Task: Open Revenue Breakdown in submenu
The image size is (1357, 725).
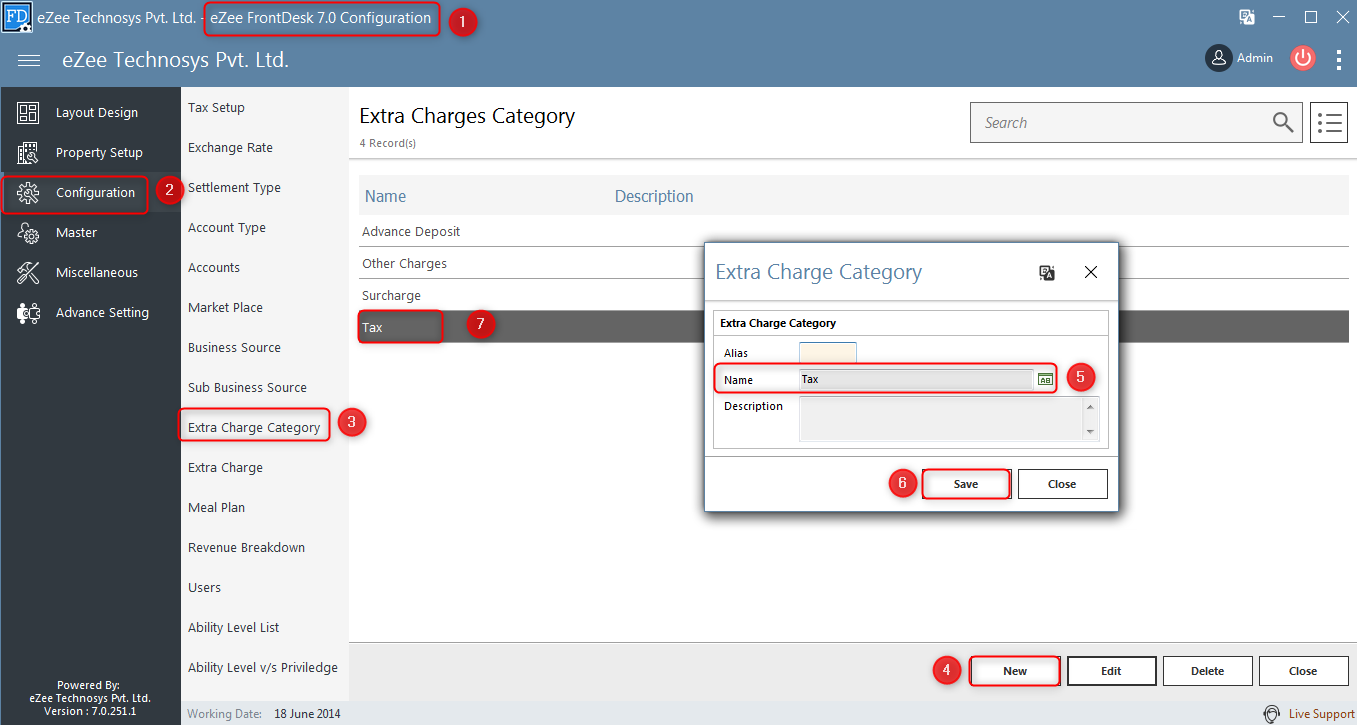Action: pos(246,548)
